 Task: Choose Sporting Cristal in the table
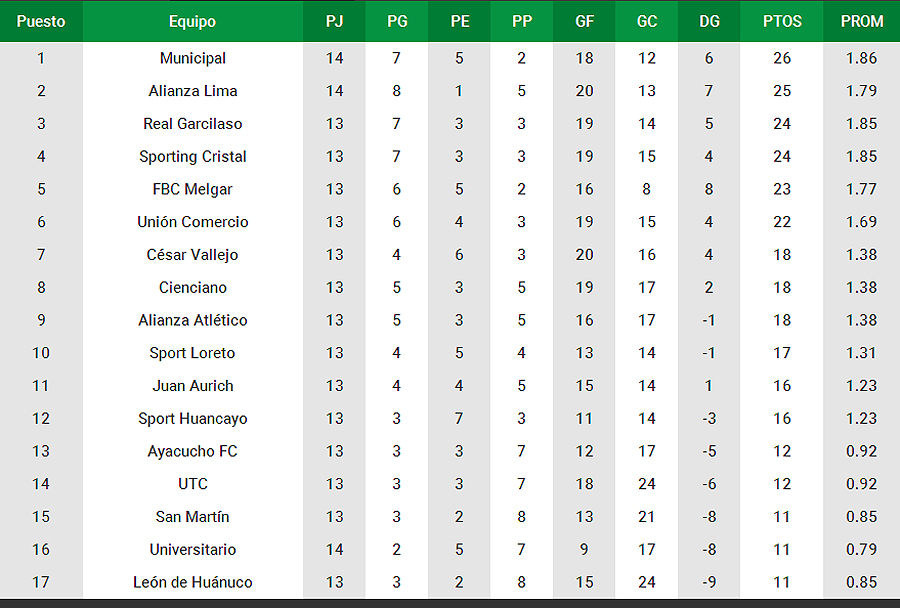193,157
